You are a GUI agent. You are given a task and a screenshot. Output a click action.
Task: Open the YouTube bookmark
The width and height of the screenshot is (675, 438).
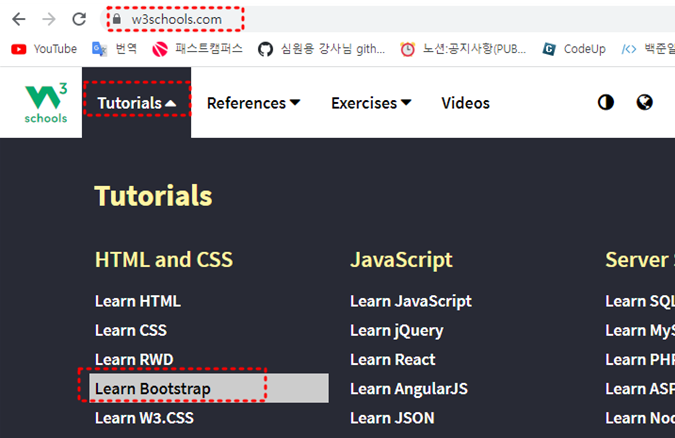[x=44, y=49]
